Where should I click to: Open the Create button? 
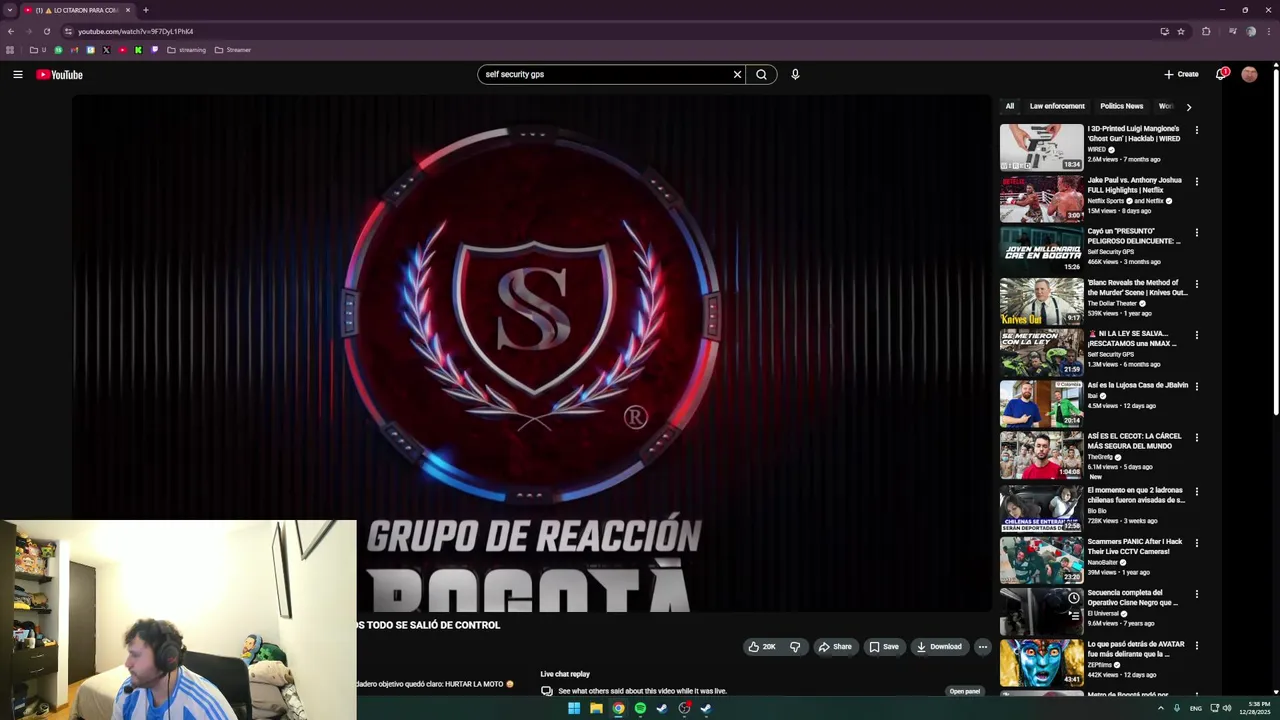1181,74
